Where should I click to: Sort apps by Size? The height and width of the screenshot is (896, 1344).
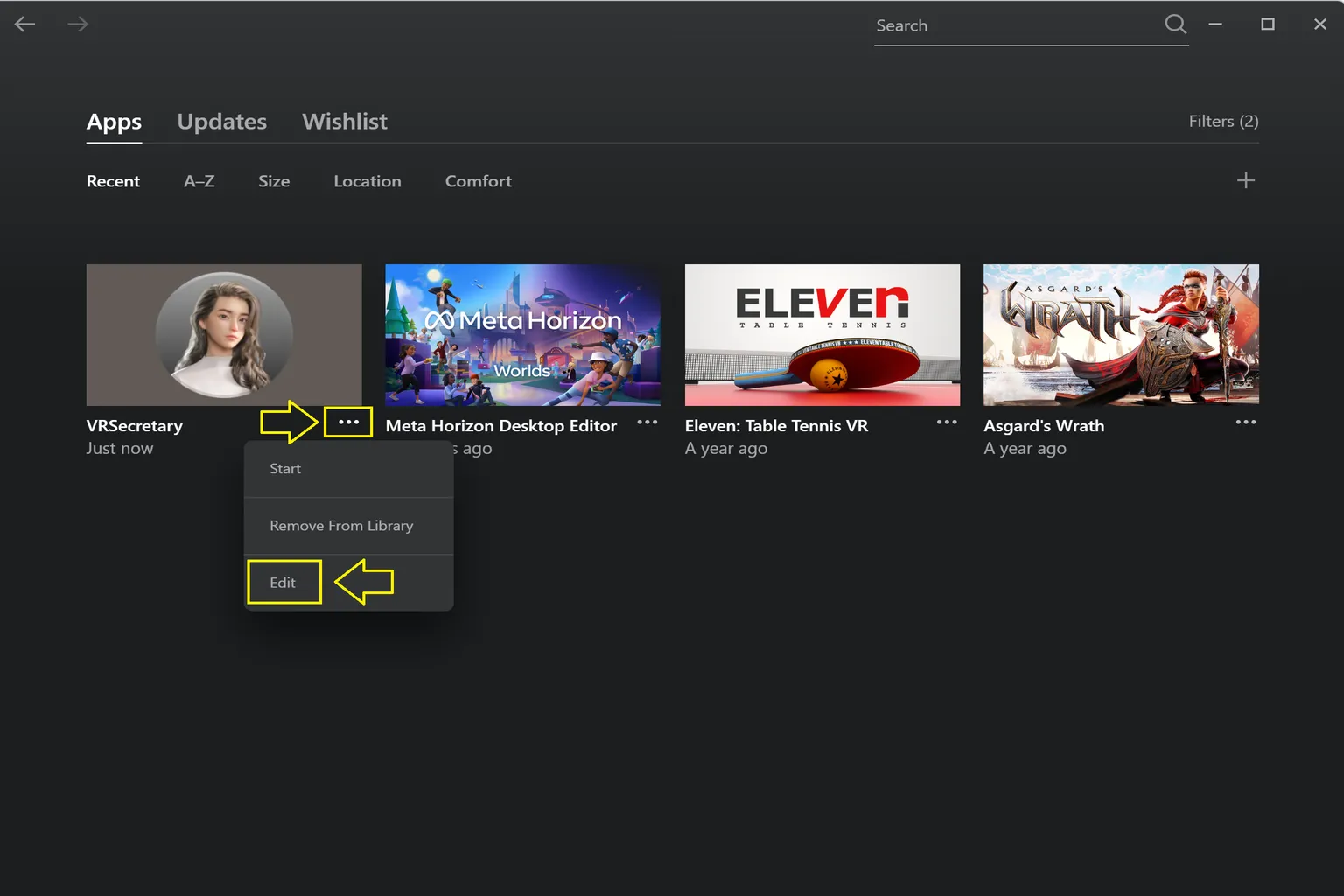pos(274,181)
